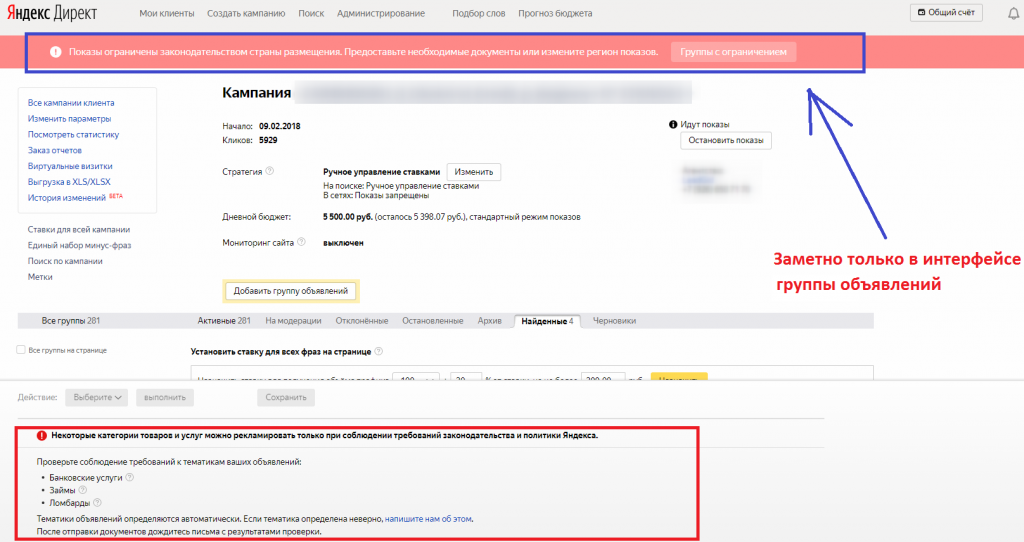Open the Выгрузка в XLS/XLSX link

click(69, 182)
